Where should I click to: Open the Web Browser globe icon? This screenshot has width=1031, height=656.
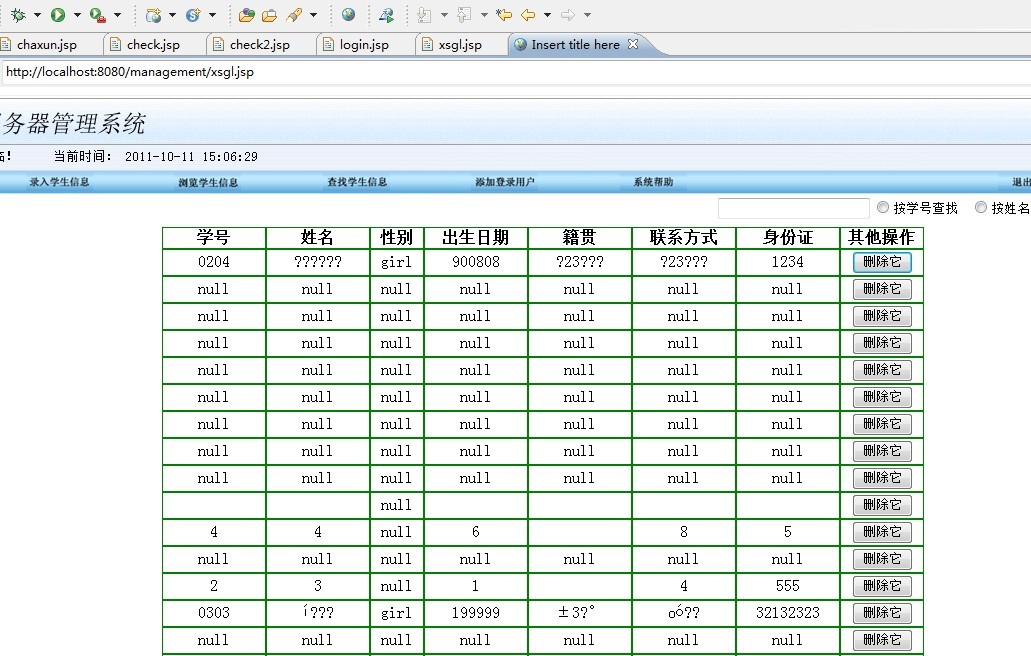click(348, 14)
